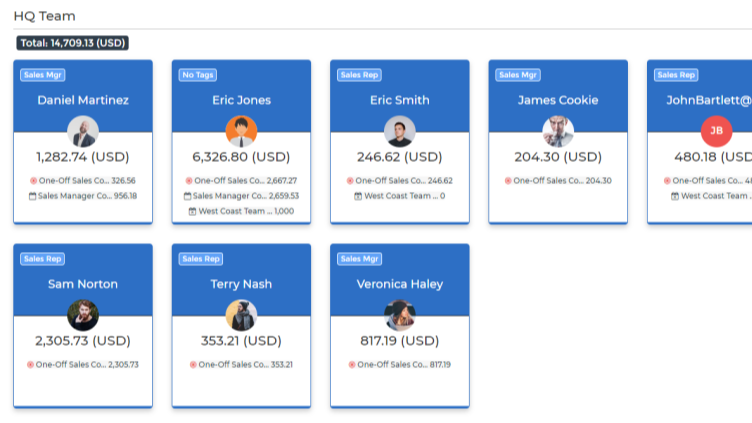Click the calendar icon beside Eric Smith's West Coast Team
The height and width of the screenshot is (423, 752).
click(x=360, y=196)
